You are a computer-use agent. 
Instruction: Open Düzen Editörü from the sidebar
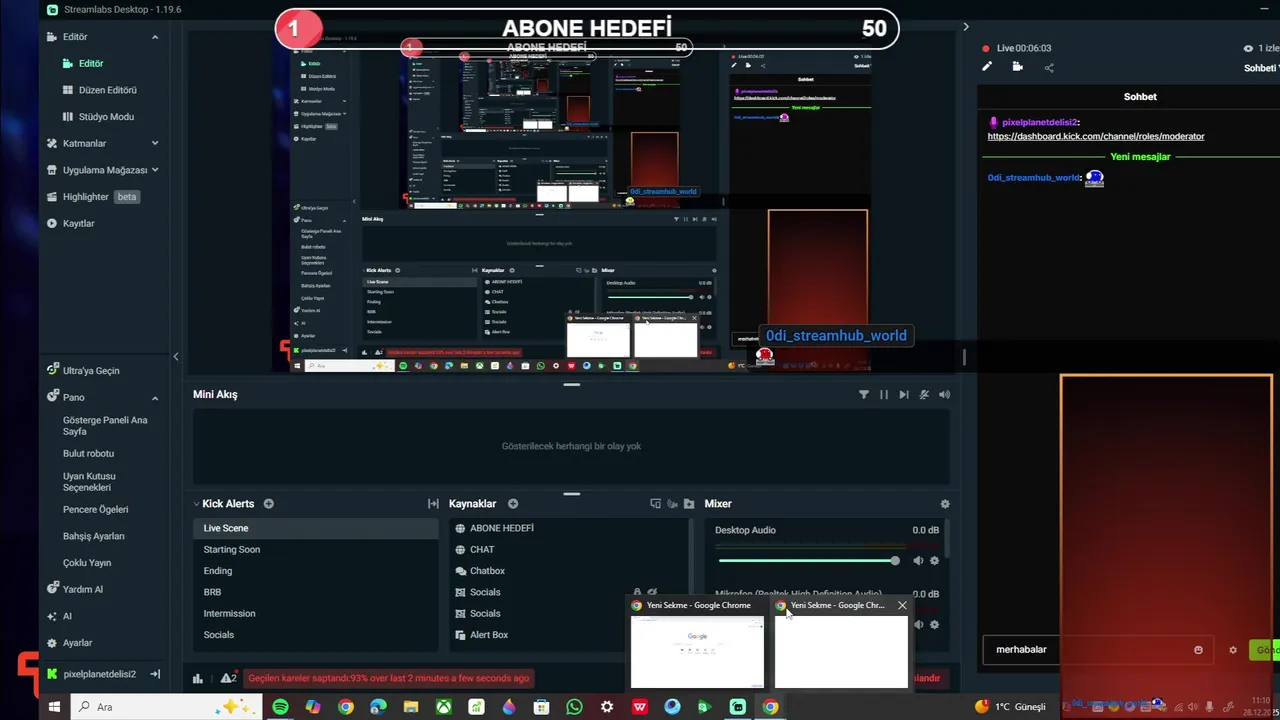point(107,90)
